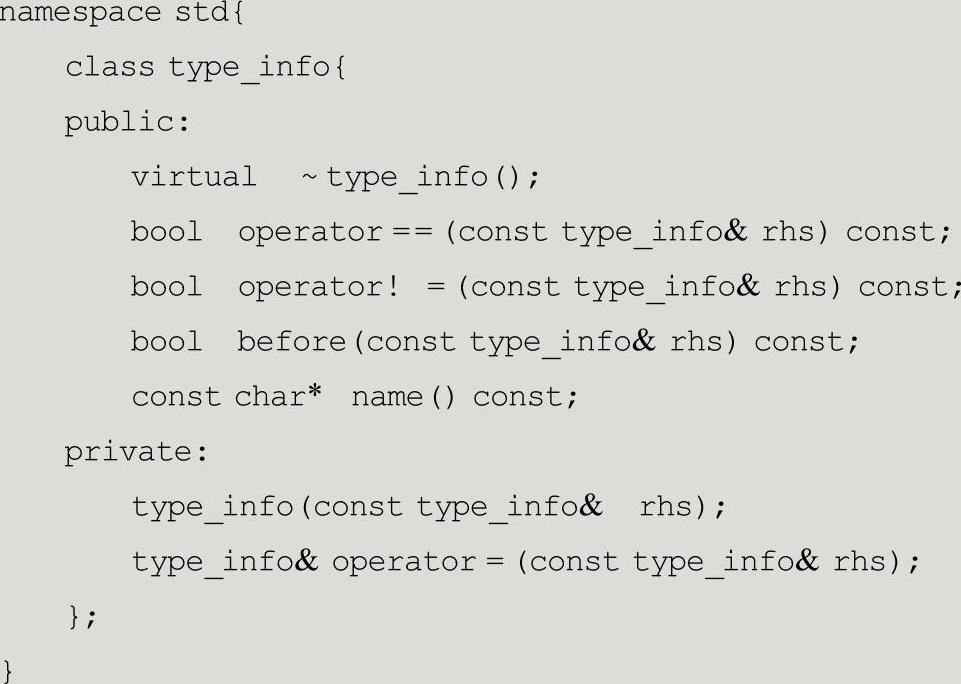Click 'operator =' on the assignment line
Viewport: 961px width, 684px height.
(x=418, y=562)
